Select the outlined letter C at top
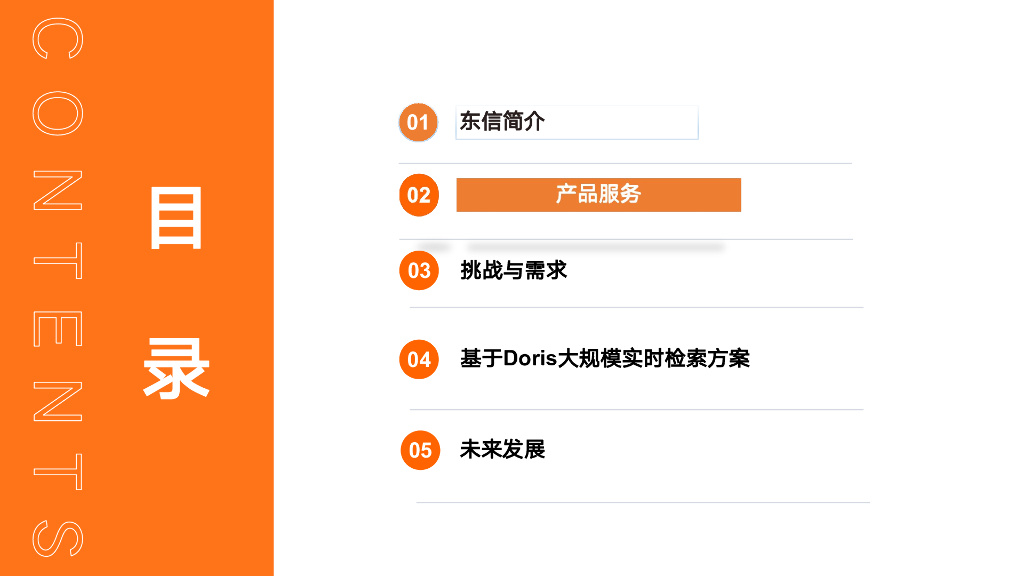 [x=58, y=40]
